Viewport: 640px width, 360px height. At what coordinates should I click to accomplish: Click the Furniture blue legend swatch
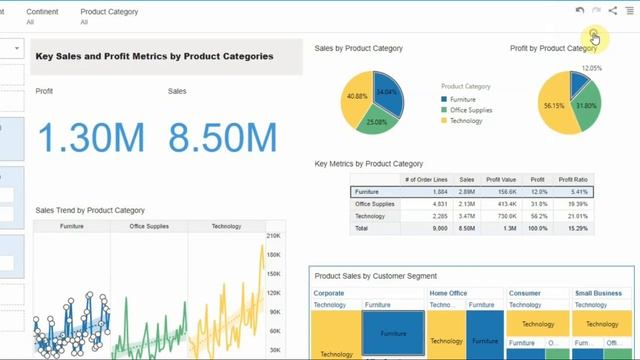click(444, 99)
